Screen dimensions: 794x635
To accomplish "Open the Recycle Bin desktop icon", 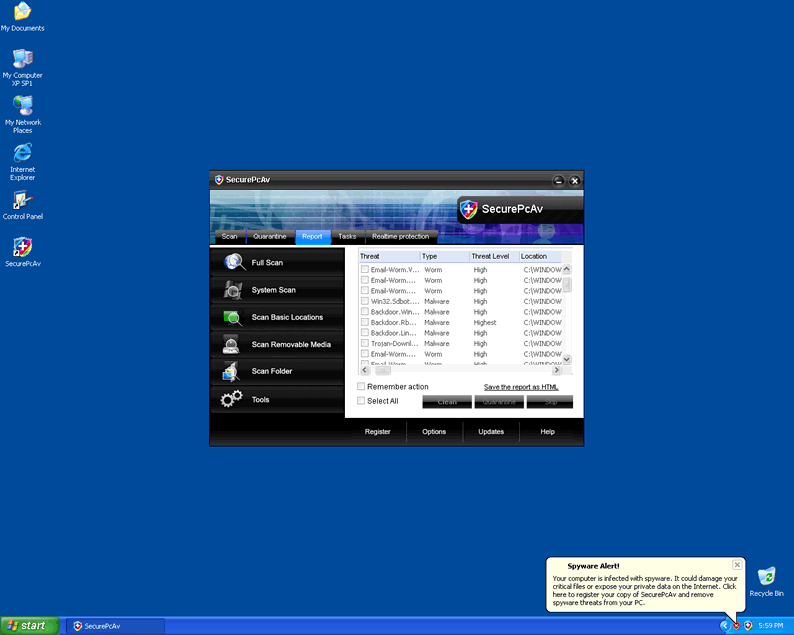I will click(x=766, y=577).
